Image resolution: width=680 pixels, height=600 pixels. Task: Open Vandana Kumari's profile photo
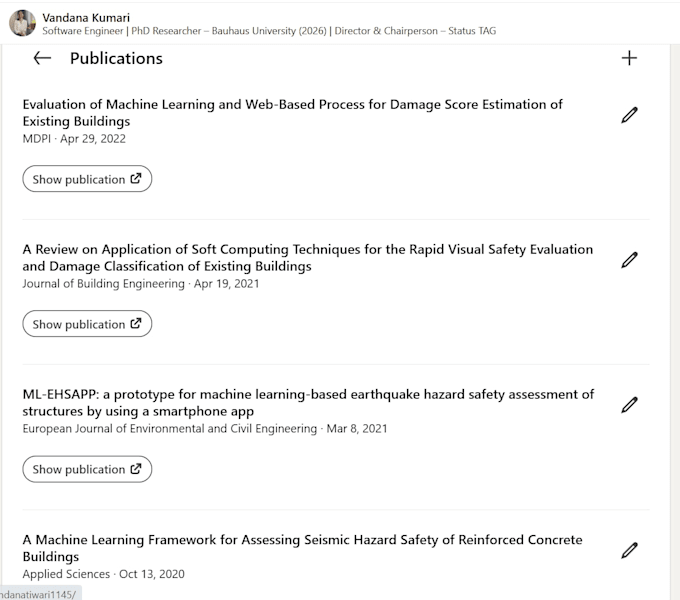pyautogui.click(x=22, y=23)
